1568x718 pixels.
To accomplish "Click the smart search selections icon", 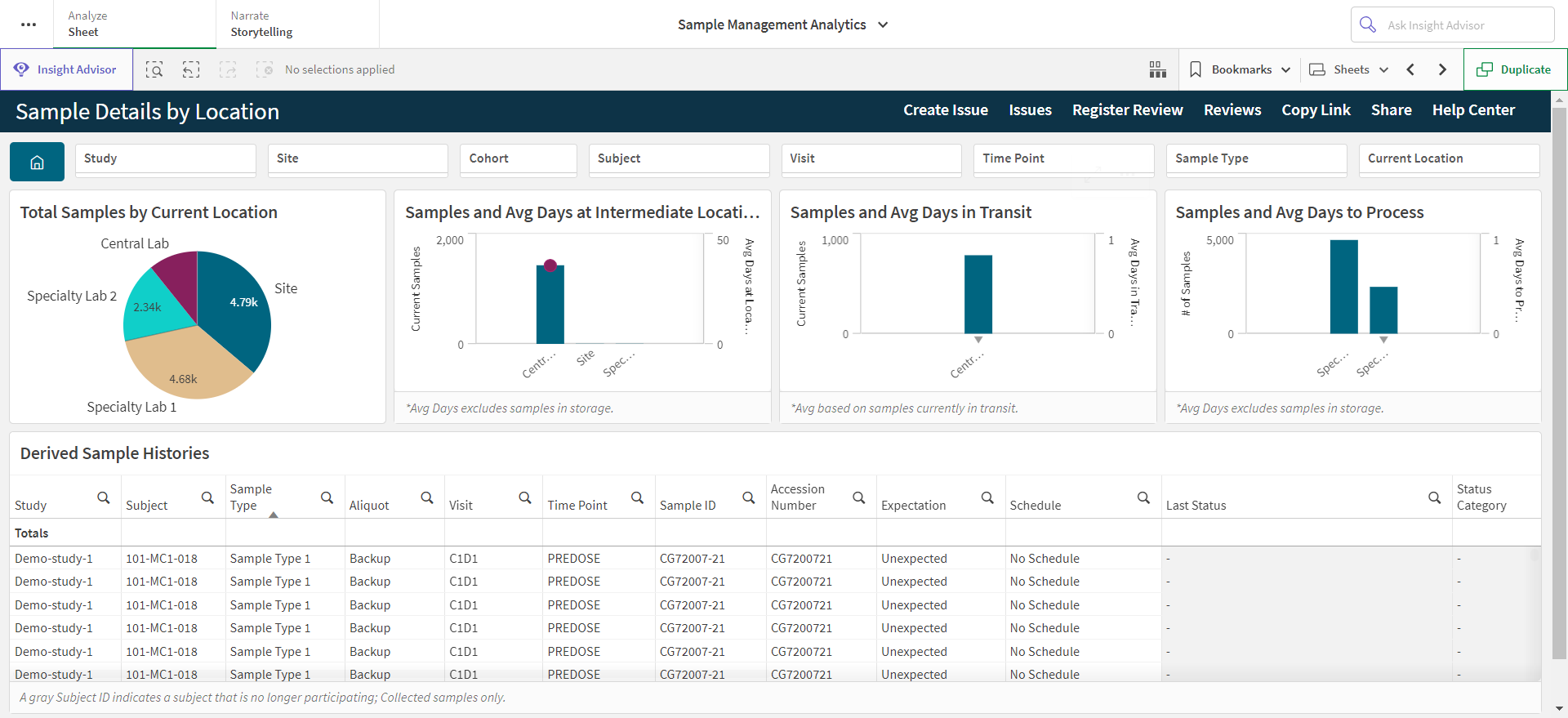I will (154, 69).
